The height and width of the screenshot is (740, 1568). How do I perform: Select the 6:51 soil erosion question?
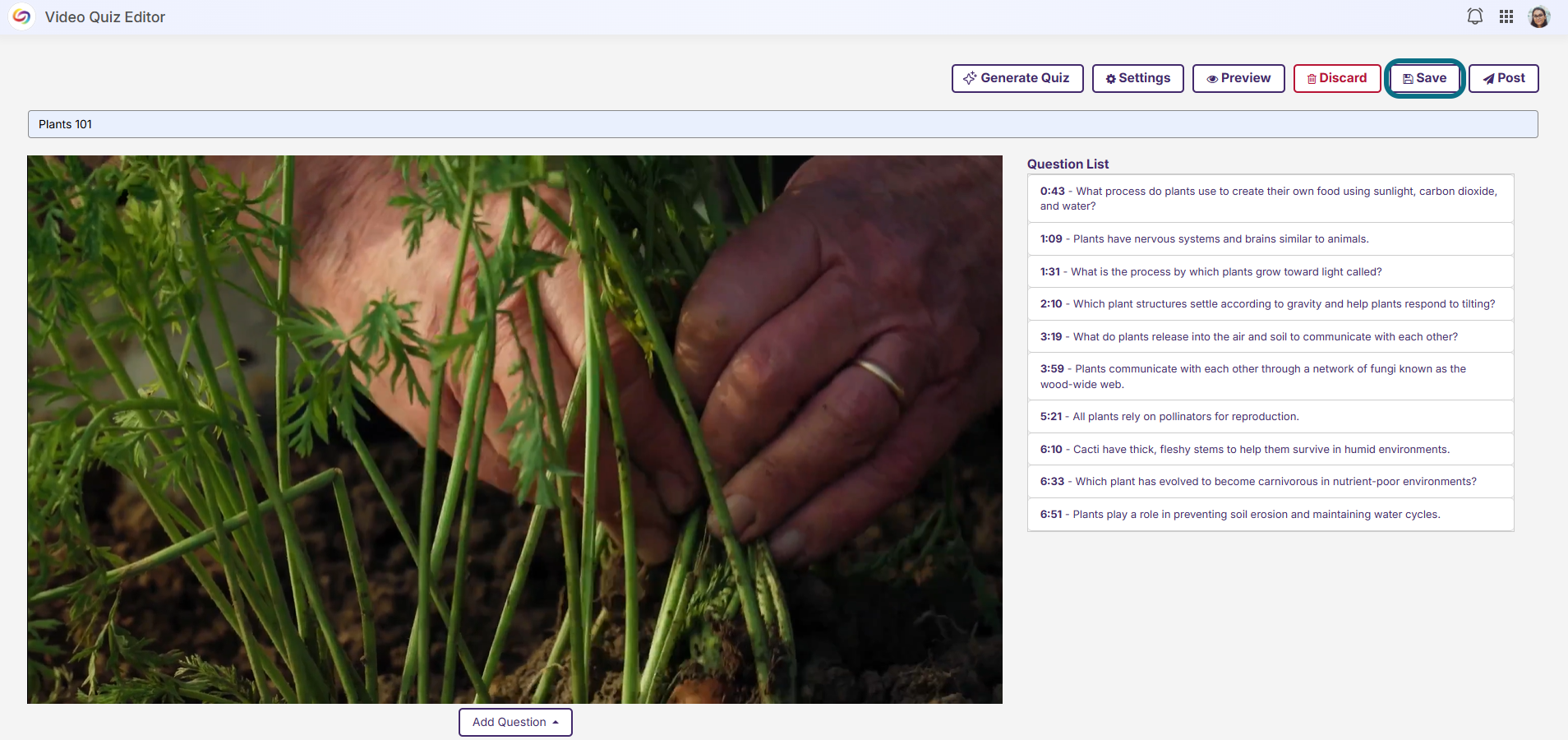click(x=1271, y=515)
